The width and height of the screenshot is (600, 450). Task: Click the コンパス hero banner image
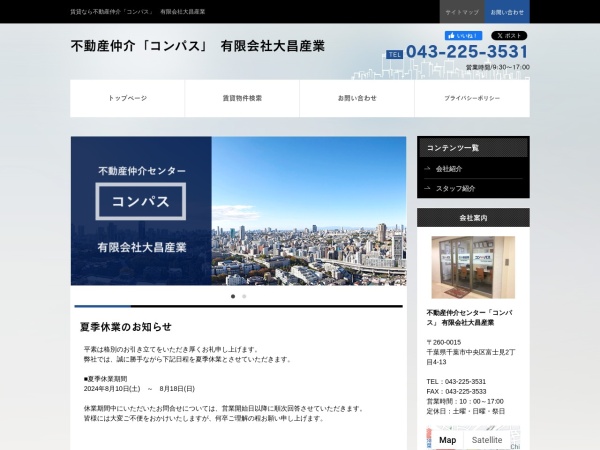(x=238, y=211)
